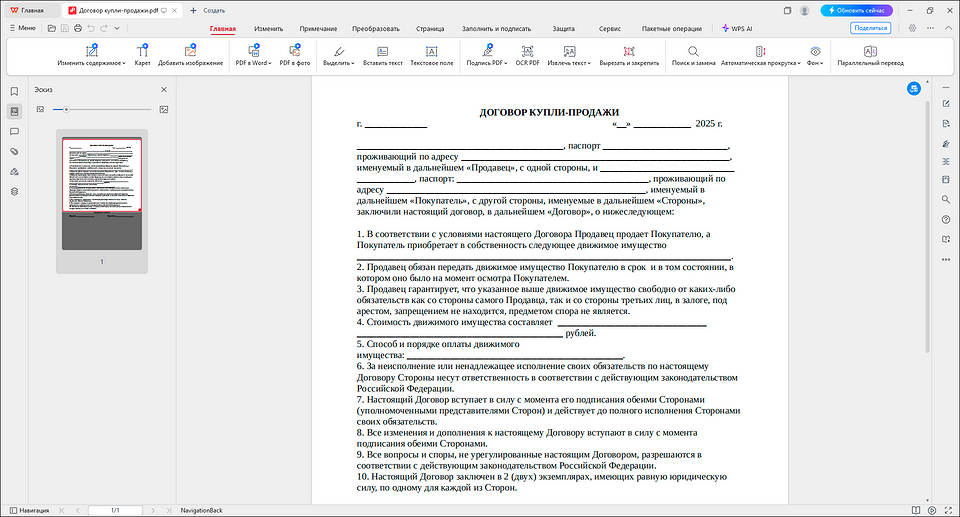960x517 pixels.
Task: Enter fullscreen via status bar icon
Action: (x=948, y=510)
